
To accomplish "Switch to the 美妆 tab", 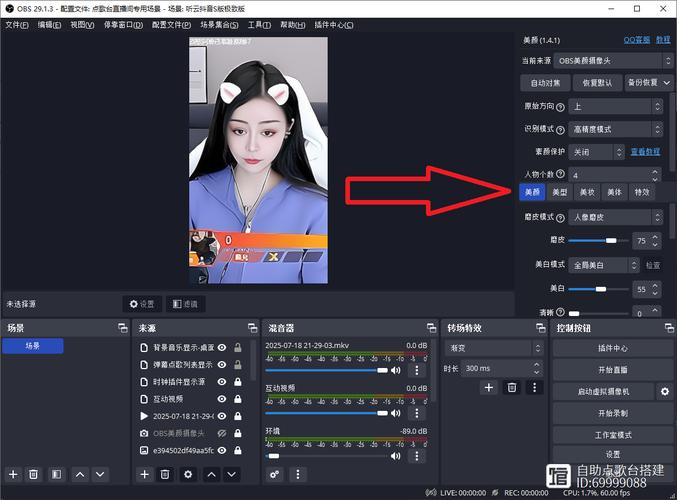I will 587,192.
